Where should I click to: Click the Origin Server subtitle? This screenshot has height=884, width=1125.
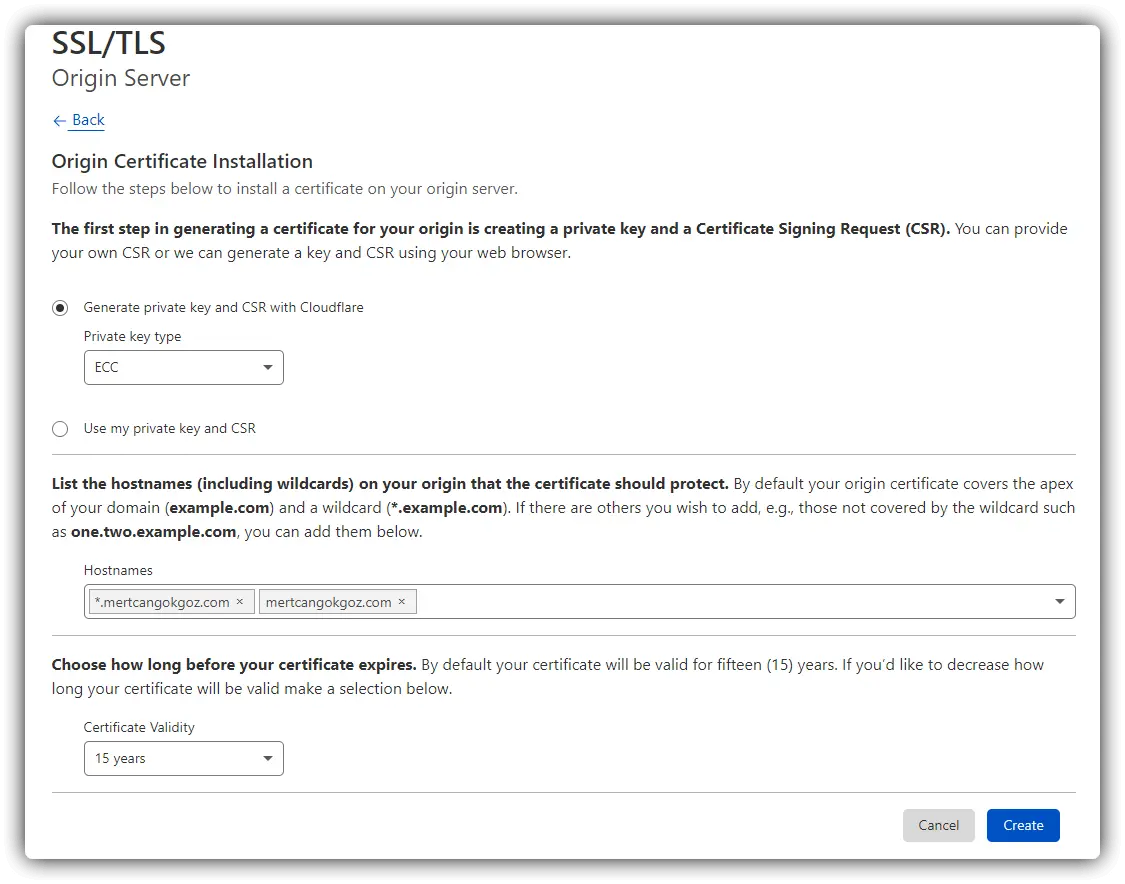(x=121, y=78)
